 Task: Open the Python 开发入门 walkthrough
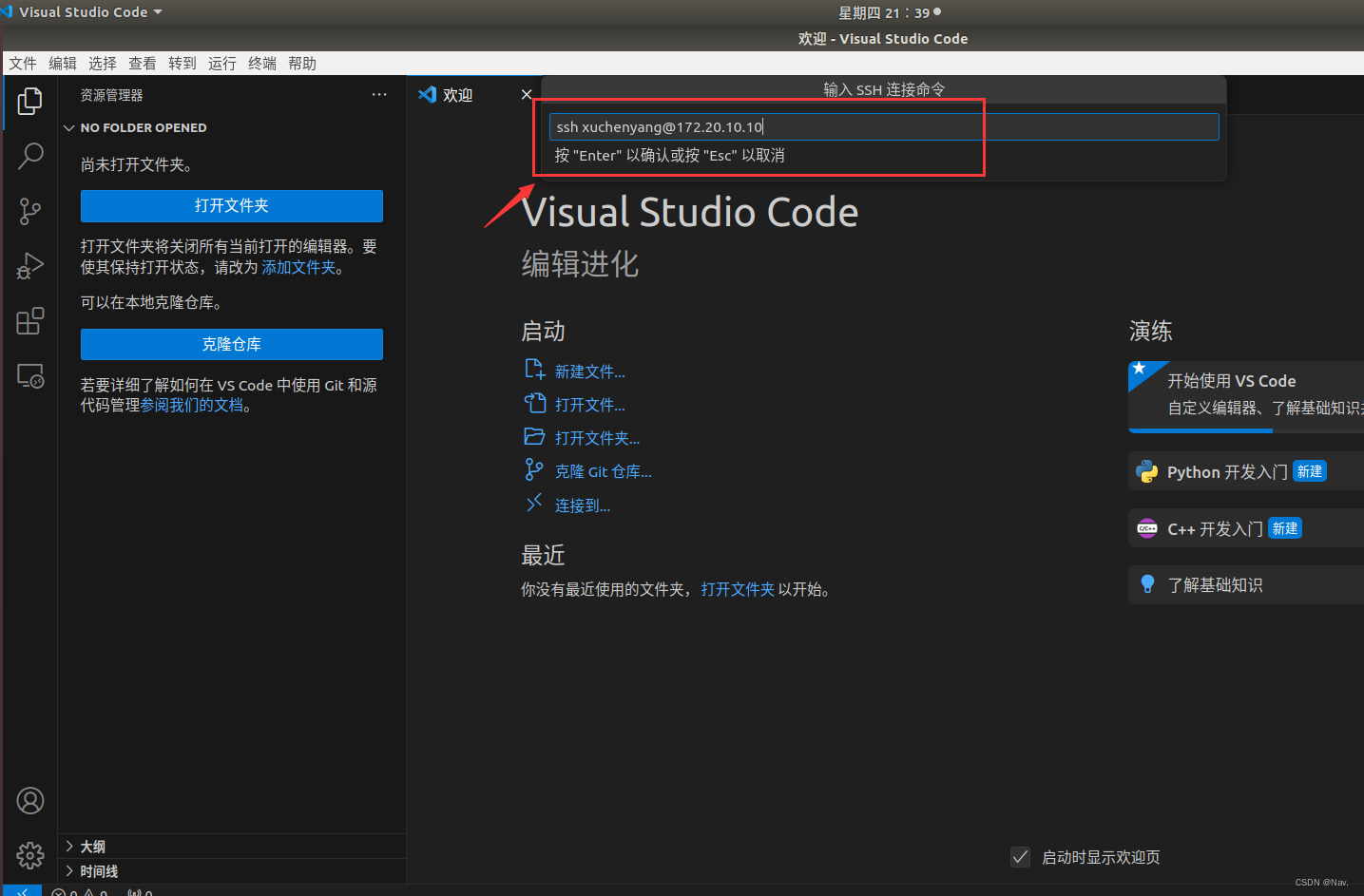tap(1246, 472)
